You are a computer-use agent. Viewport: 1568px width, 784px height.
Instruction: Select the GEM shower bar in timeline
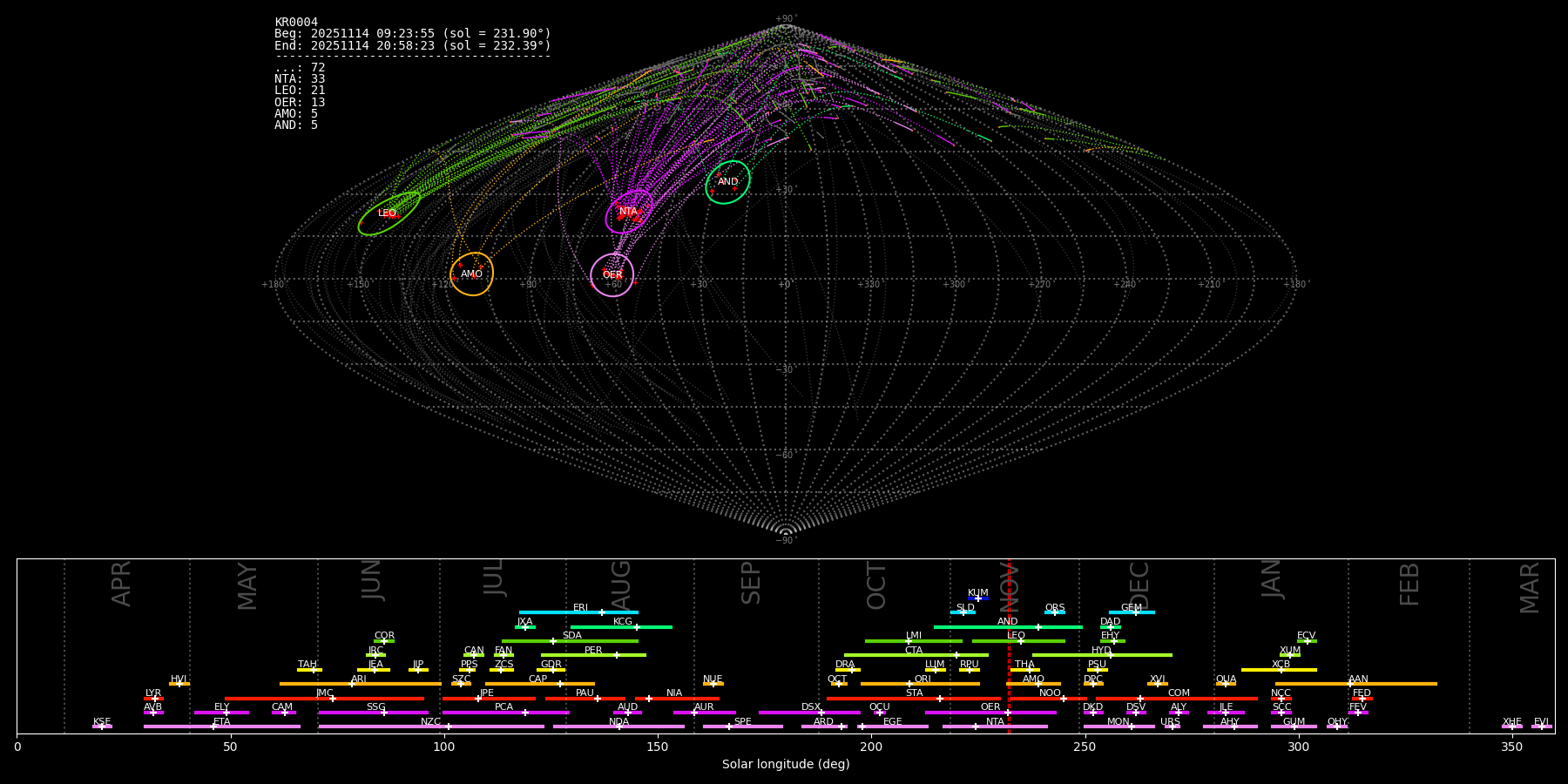coord(1131,612)
